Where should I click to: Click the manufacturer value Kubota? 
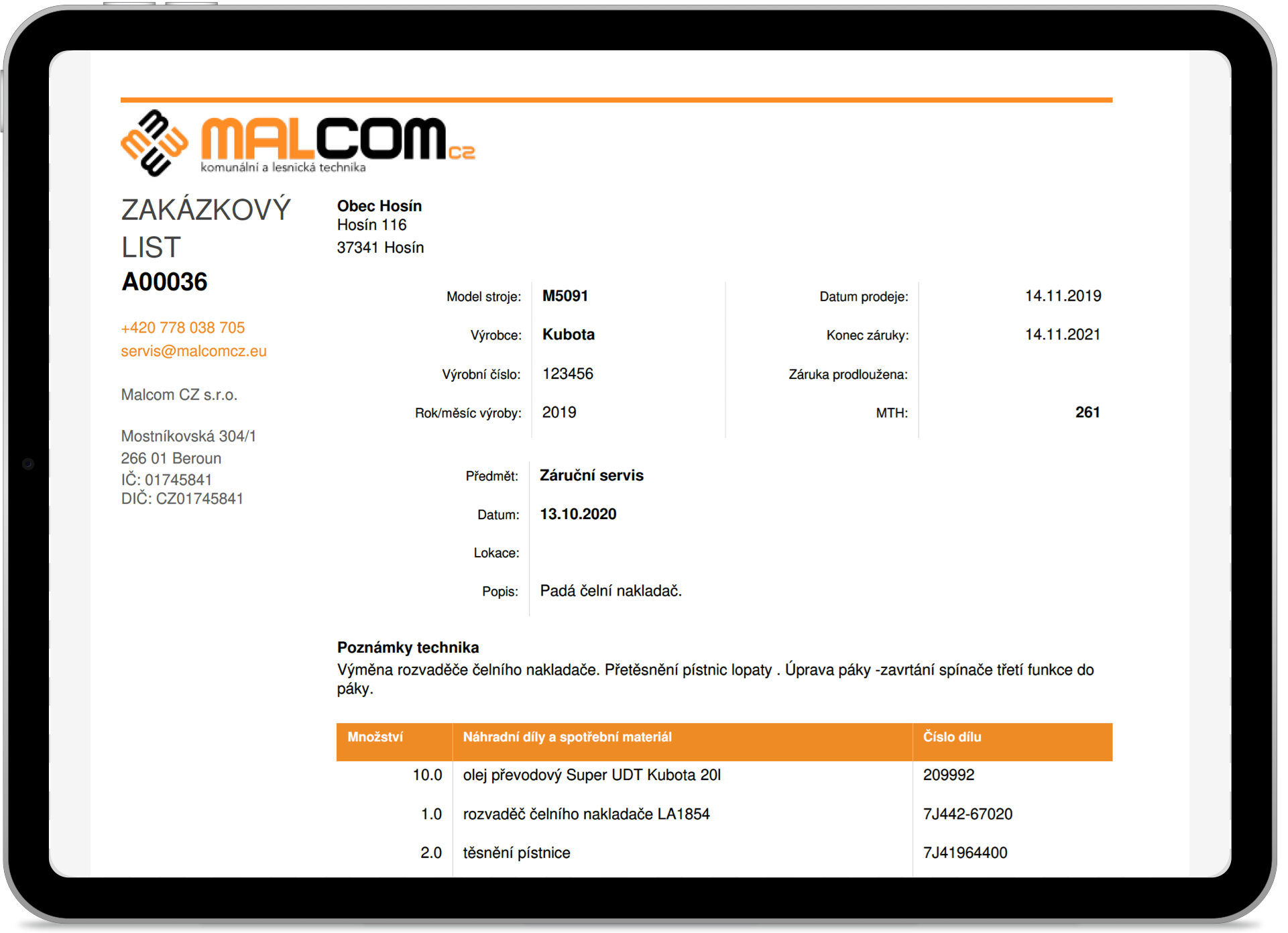568,334
